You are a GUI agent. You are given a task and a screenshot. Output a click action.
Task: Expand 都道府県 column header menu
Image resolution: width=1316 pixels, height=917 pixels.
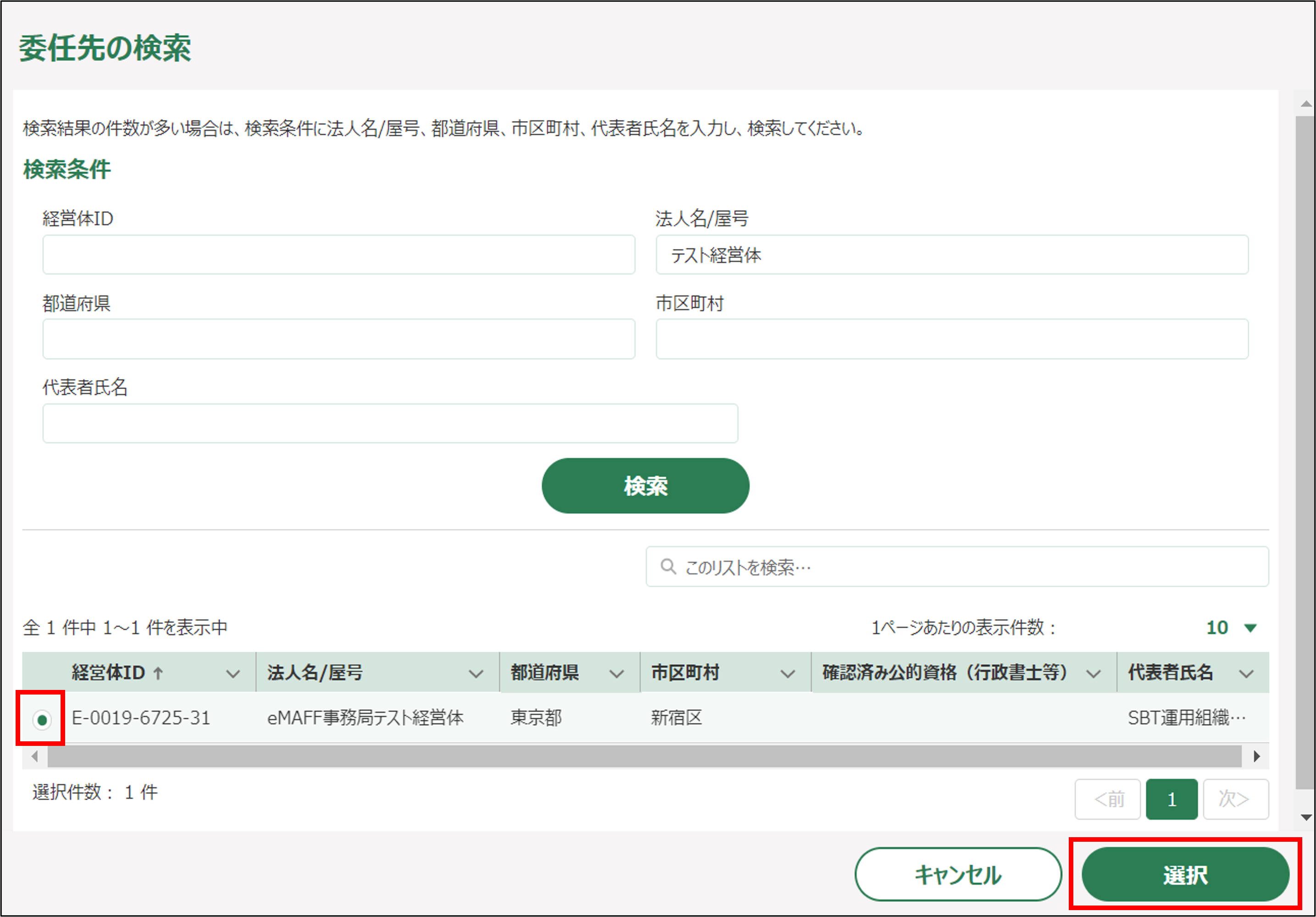point(616,674)
